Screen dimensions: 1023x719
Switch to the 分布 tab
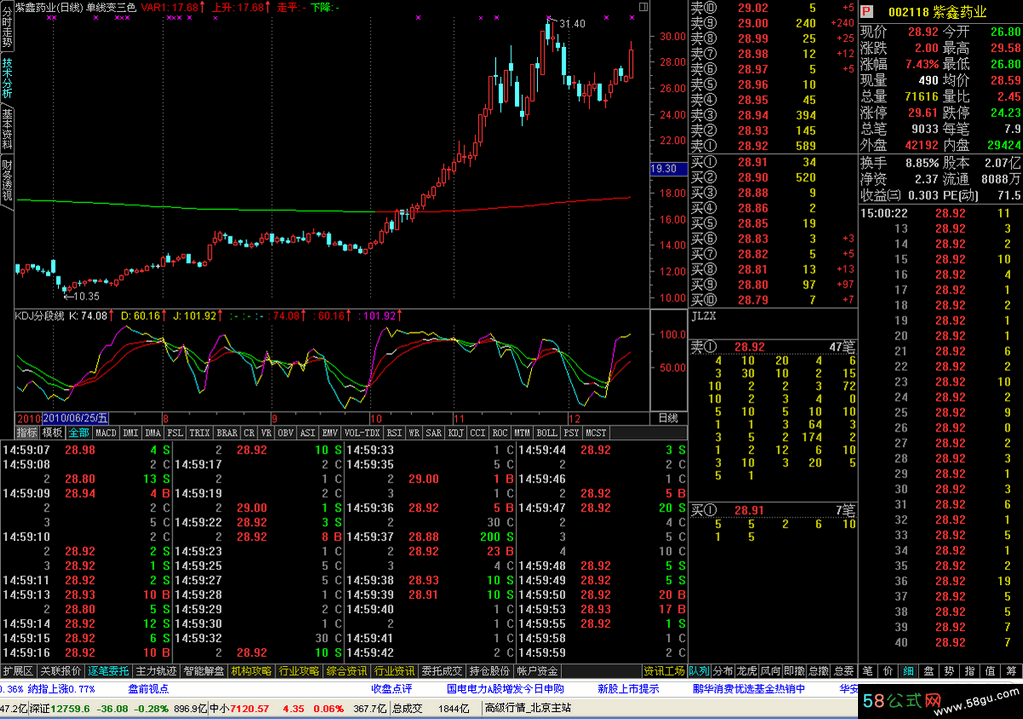[x=723, y=671]
